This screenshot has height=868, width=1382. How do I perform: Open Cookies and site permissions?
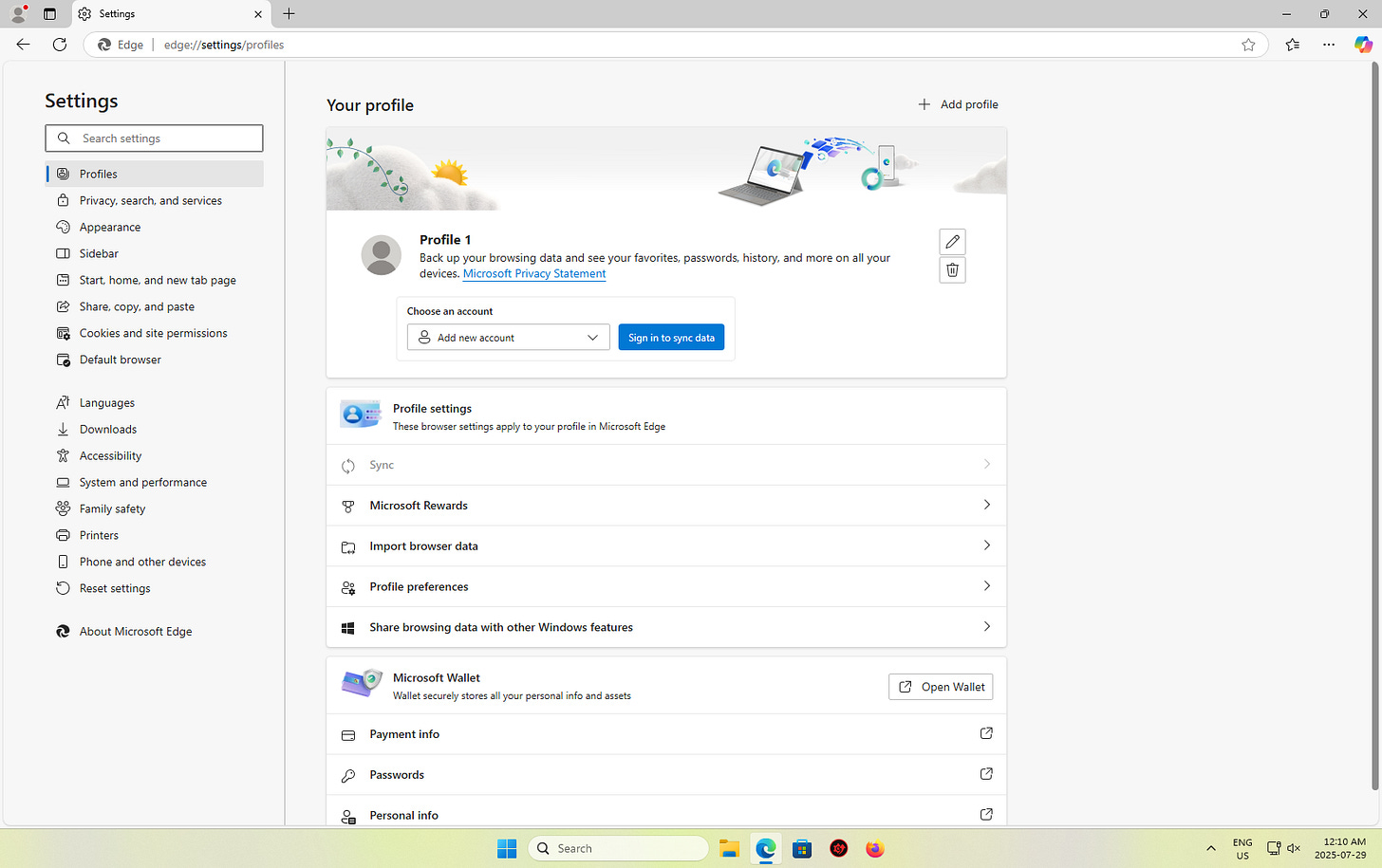(155, 333)
